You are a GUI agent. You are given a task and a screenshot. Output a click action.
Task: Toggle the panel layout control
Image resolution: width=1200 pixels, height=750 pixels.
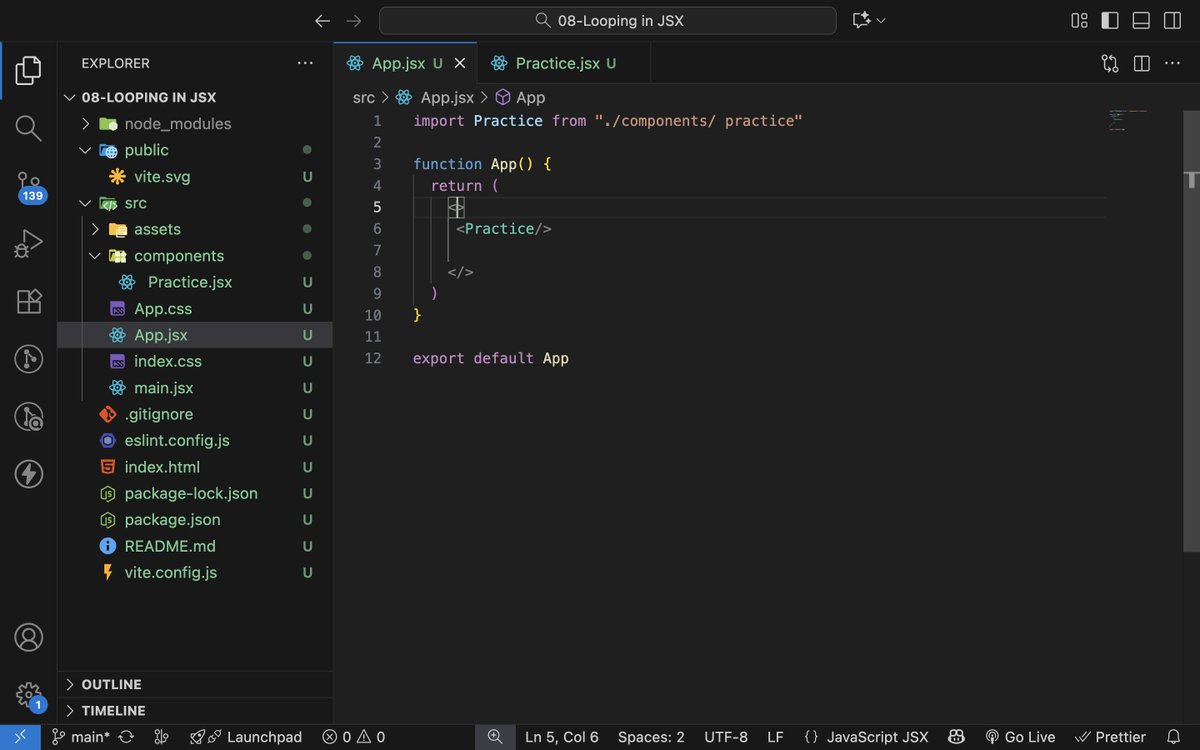click(x=1141, y=20)
